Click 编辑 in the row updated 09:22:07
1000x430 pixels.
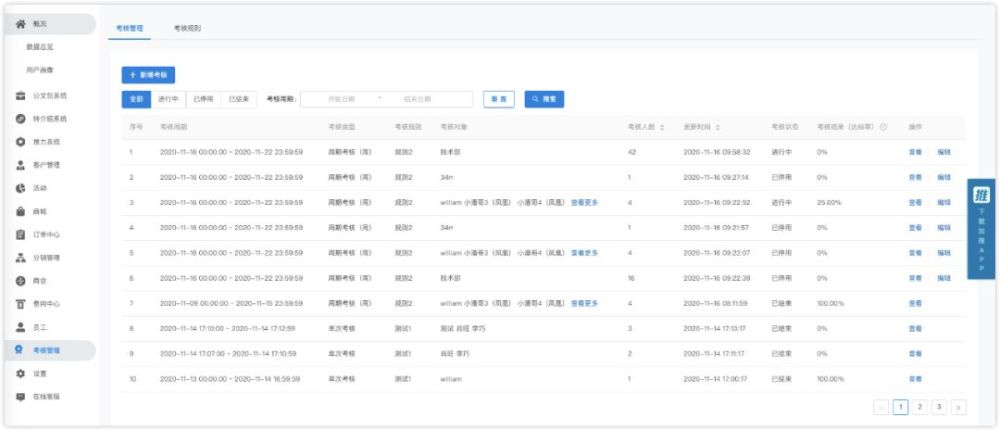click(944, 253)
